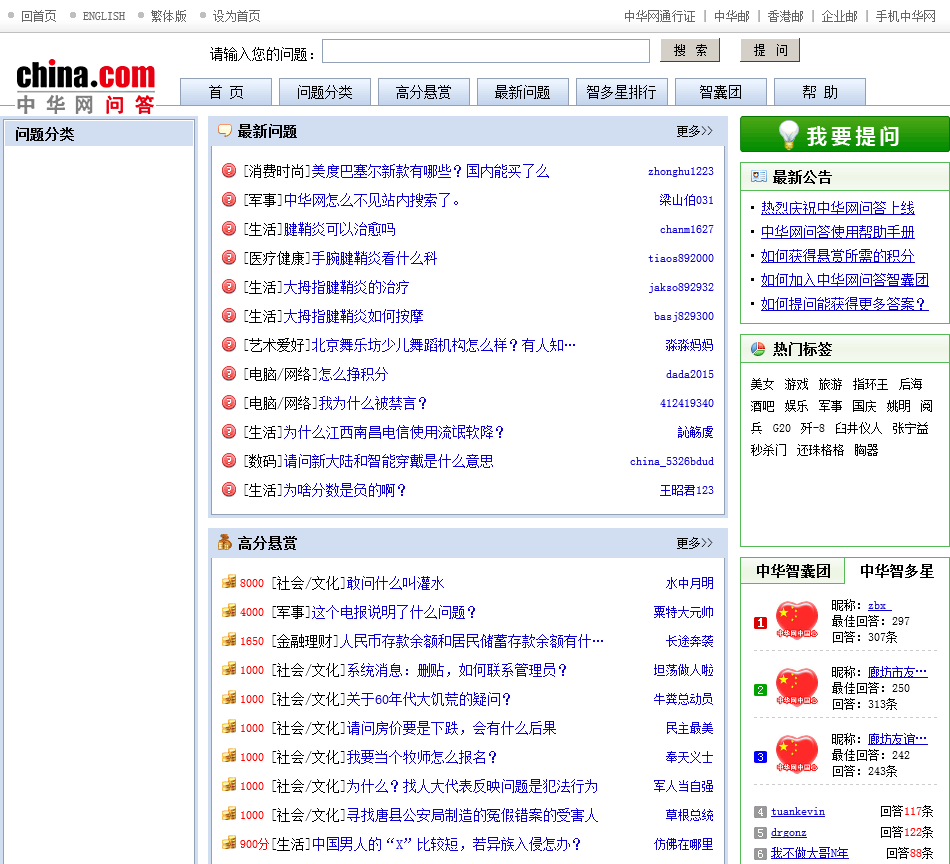The height and width of the screenshot is (864, 950).
Task: Open announcement 中华网问答使用帮助手册
Action: pyautogui.click(x=837, y=232)
